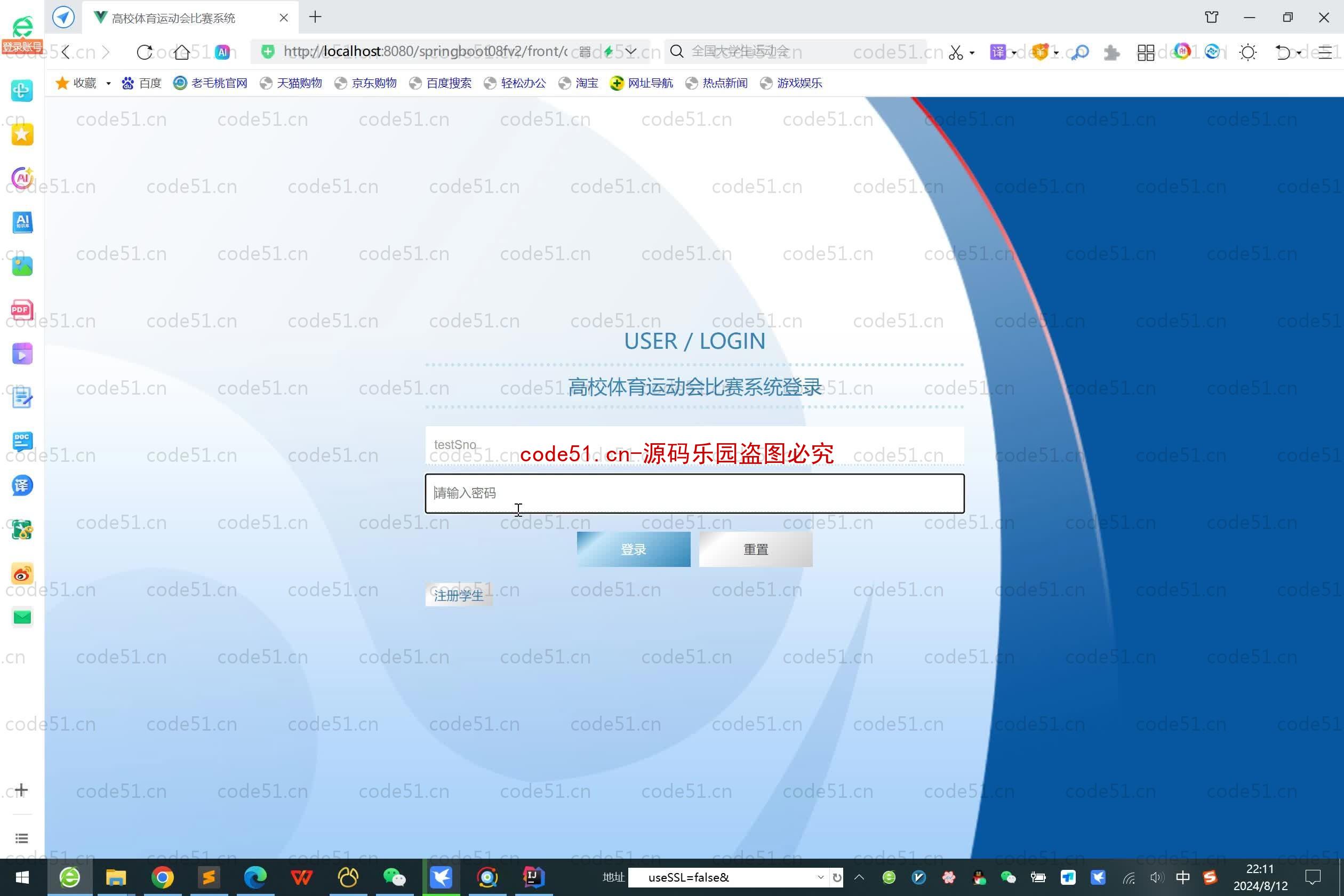Click the browser refresh icon
Image resolution: width=1344 pixels, height=896 pixels.
coord(145,51)
